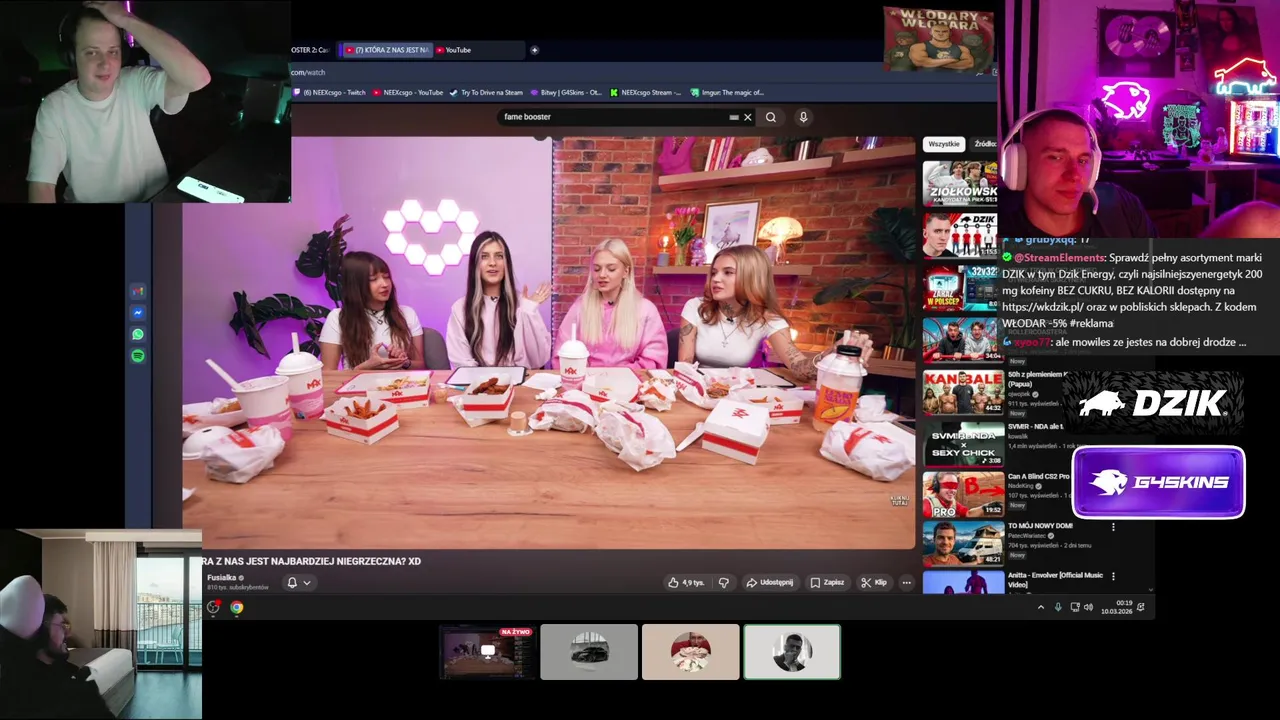Image resolution: width=1280 pixels, height=720 pixels.
Task: Open 'Anitta - Envolver' video title
Action: [1055, 580]
